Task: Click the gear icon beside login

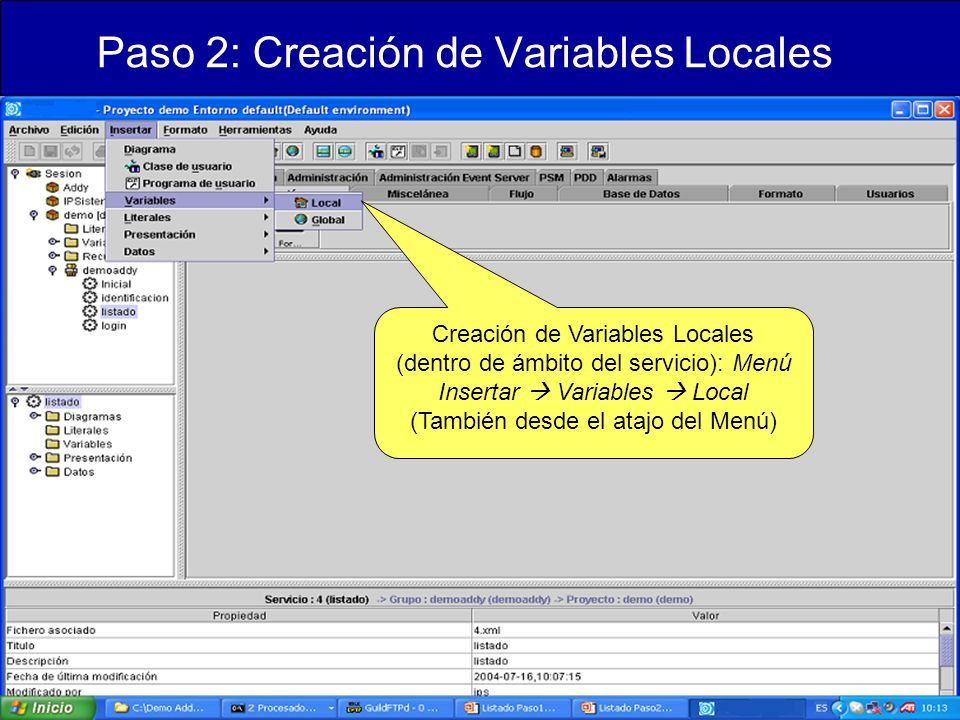Action: pos(90,325)
